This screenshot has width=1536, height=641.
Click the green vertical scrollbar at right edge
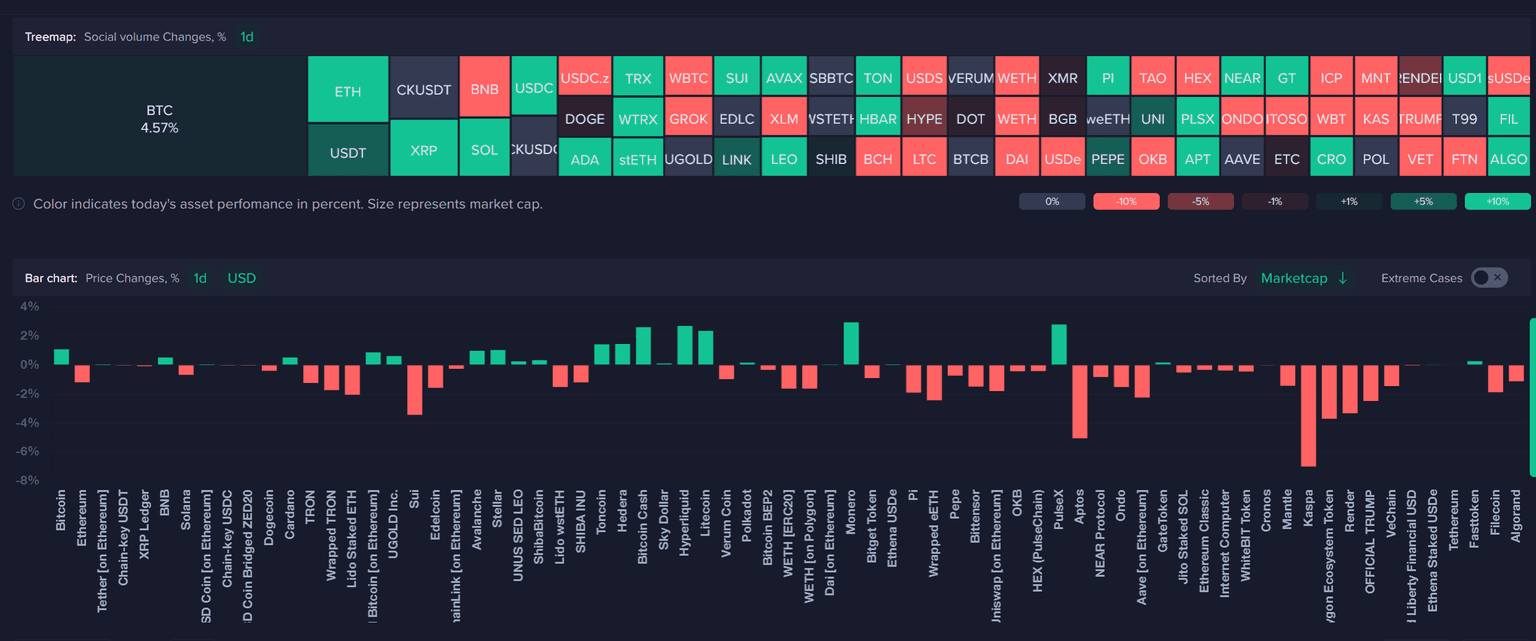click(x=1532, y=397)
